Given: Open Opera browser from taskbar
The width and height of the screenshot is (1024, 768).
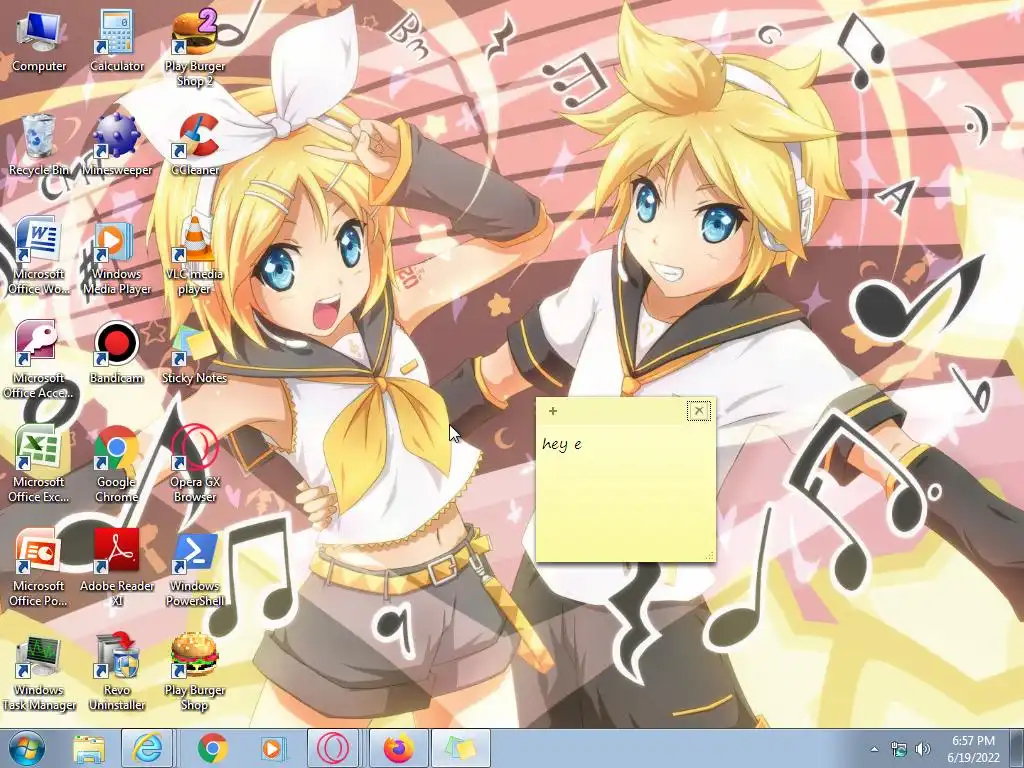Looking at the screenshot, I should [x=334, y=748].
